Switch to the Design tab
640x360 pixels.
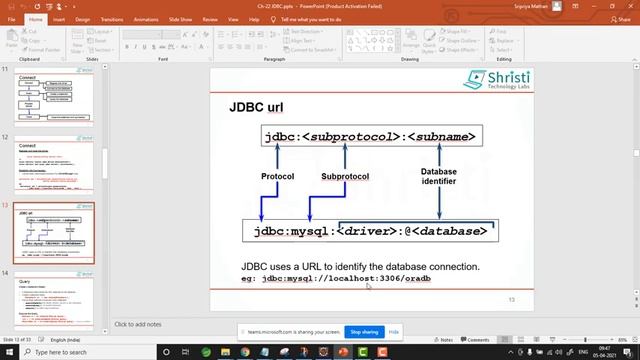pos(82,20)
